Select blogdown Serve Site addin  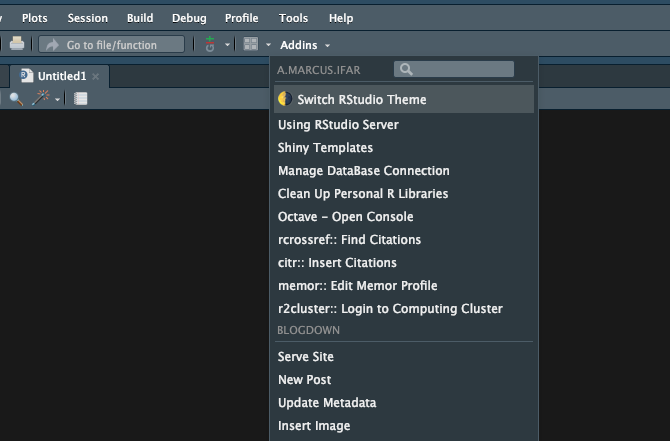tap(306, 356)
